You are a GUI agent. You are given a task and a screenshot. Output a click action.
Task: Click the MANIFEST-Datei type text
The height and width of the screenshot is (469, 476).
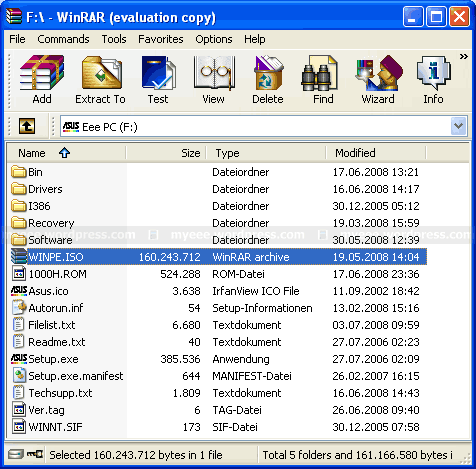(252, 376)
